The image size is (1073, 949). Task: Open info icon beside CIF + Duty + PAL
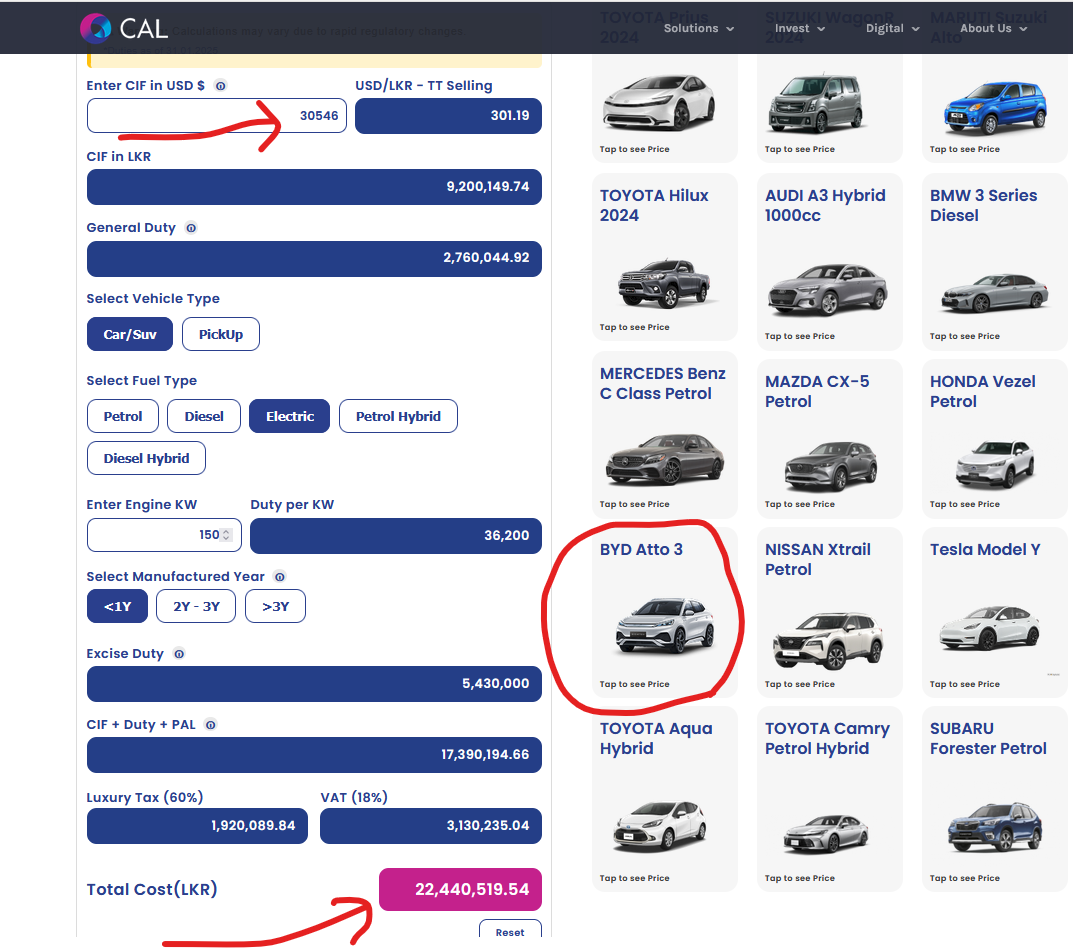[x=211, y=725]
